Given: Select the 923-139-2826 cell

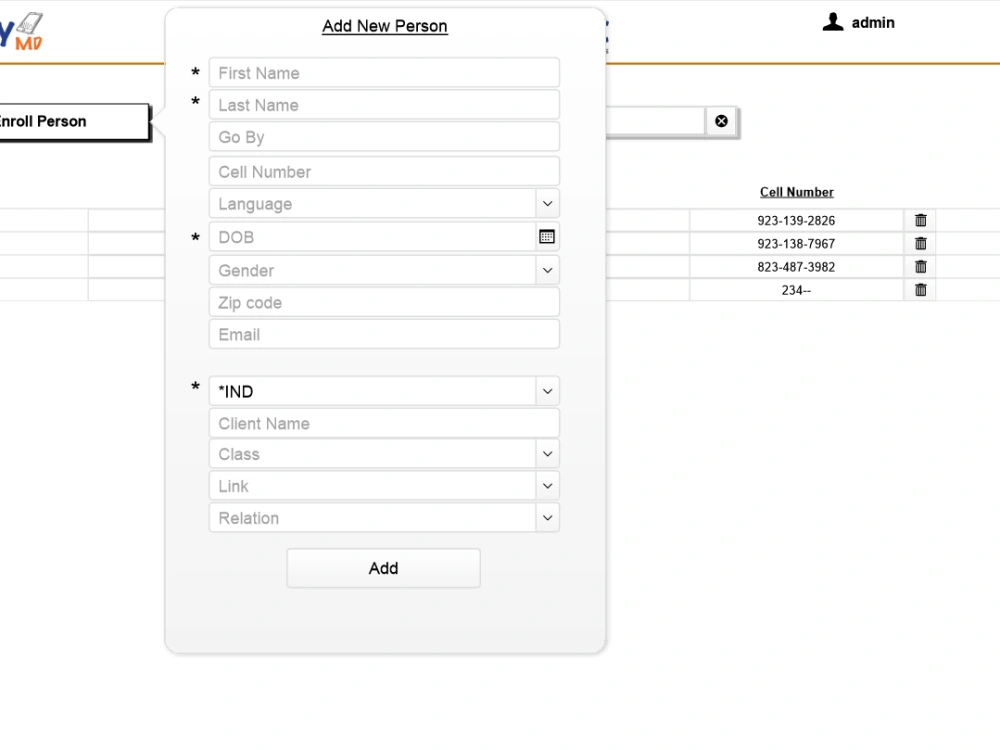Looking at the screenshot, I should [796, 221].
